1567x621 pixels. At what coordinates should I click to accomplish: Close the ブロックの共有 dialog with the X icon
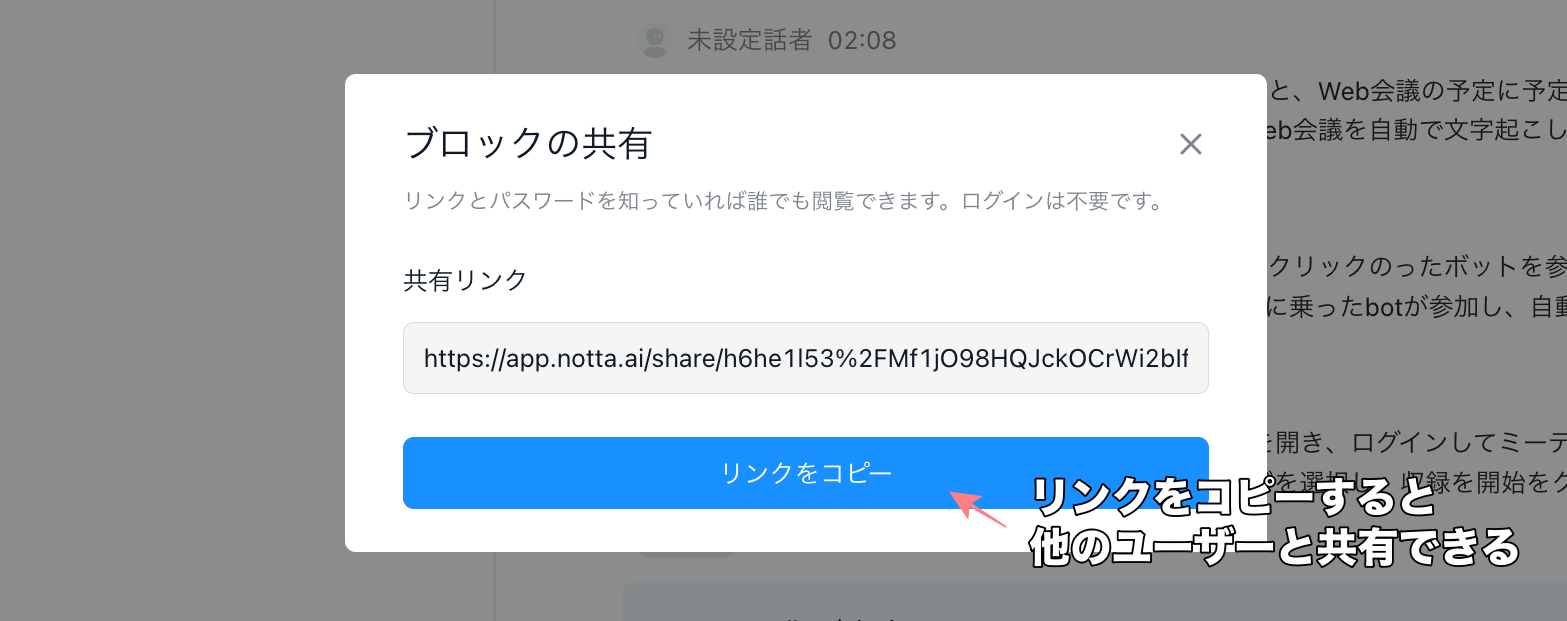(1190, 145)
